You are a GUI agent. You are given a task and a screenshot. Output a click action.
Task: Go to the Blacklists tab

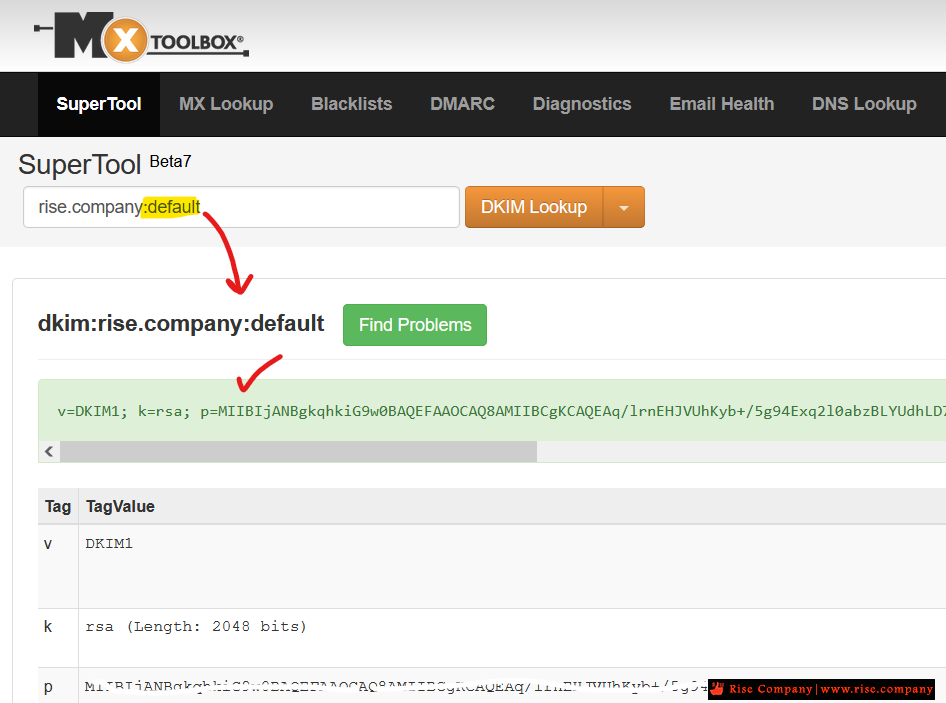point(352,104)
